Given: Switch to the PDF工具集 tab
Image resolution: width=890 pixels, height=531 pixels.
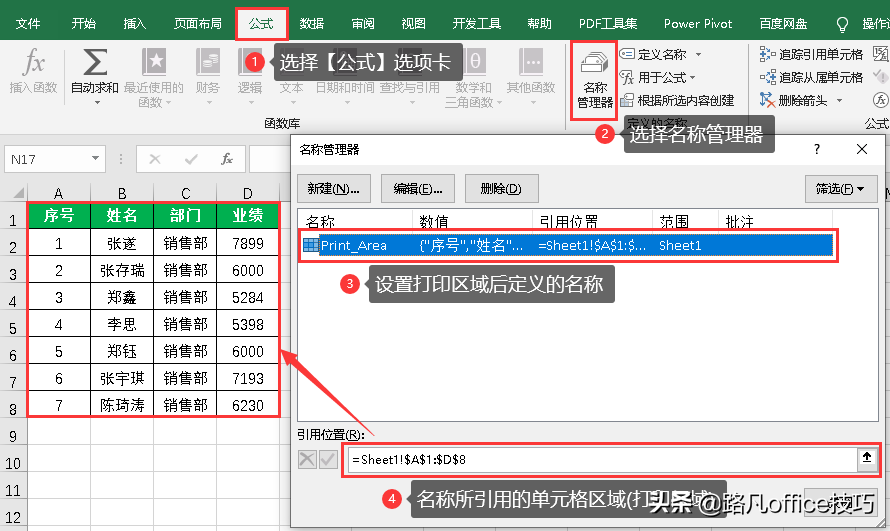Looking at the screenshot, I should click(608, 23).
